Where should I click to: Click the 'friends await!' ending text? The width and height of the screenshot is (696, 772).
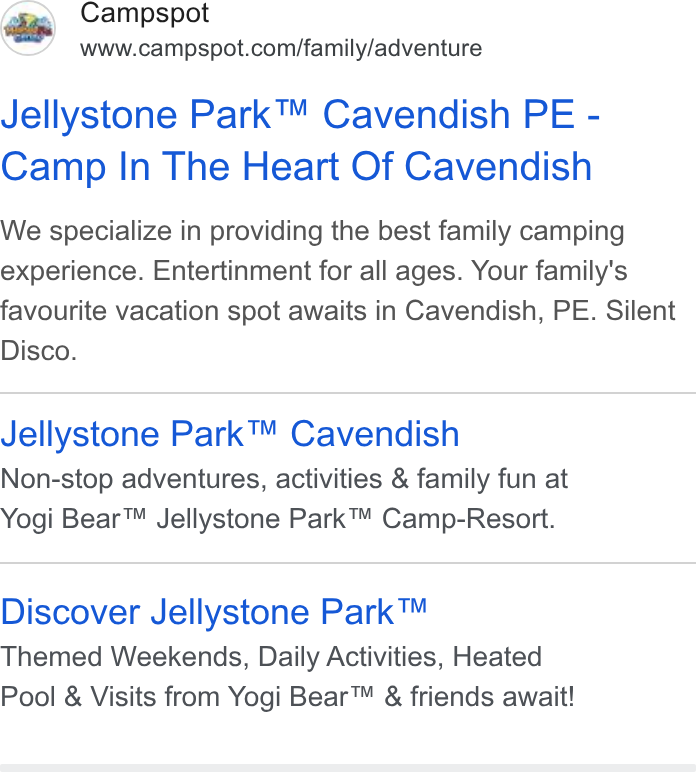(492, 697)
